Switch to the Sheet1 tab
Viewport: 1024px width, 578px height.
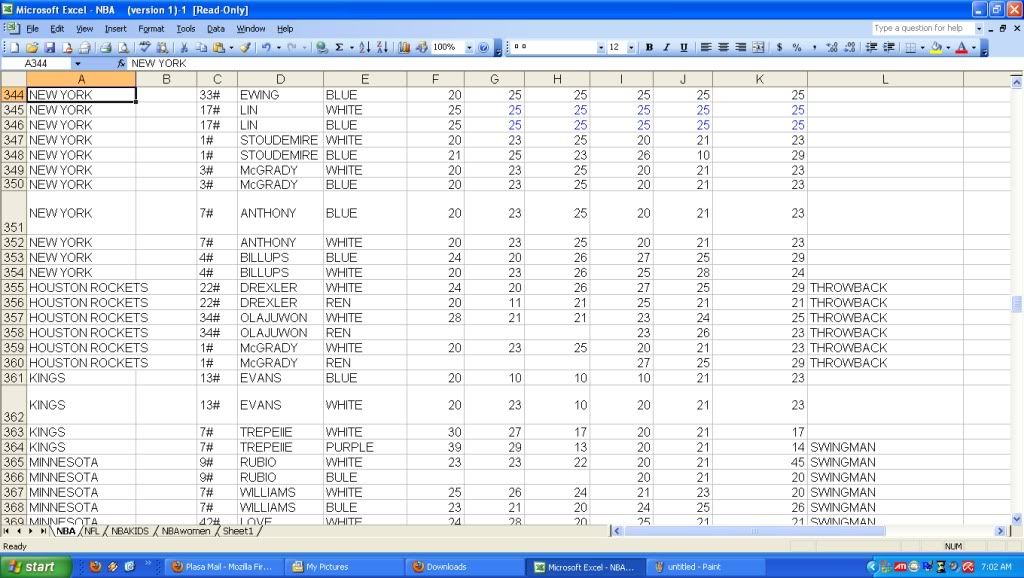[x=238, y=531]
